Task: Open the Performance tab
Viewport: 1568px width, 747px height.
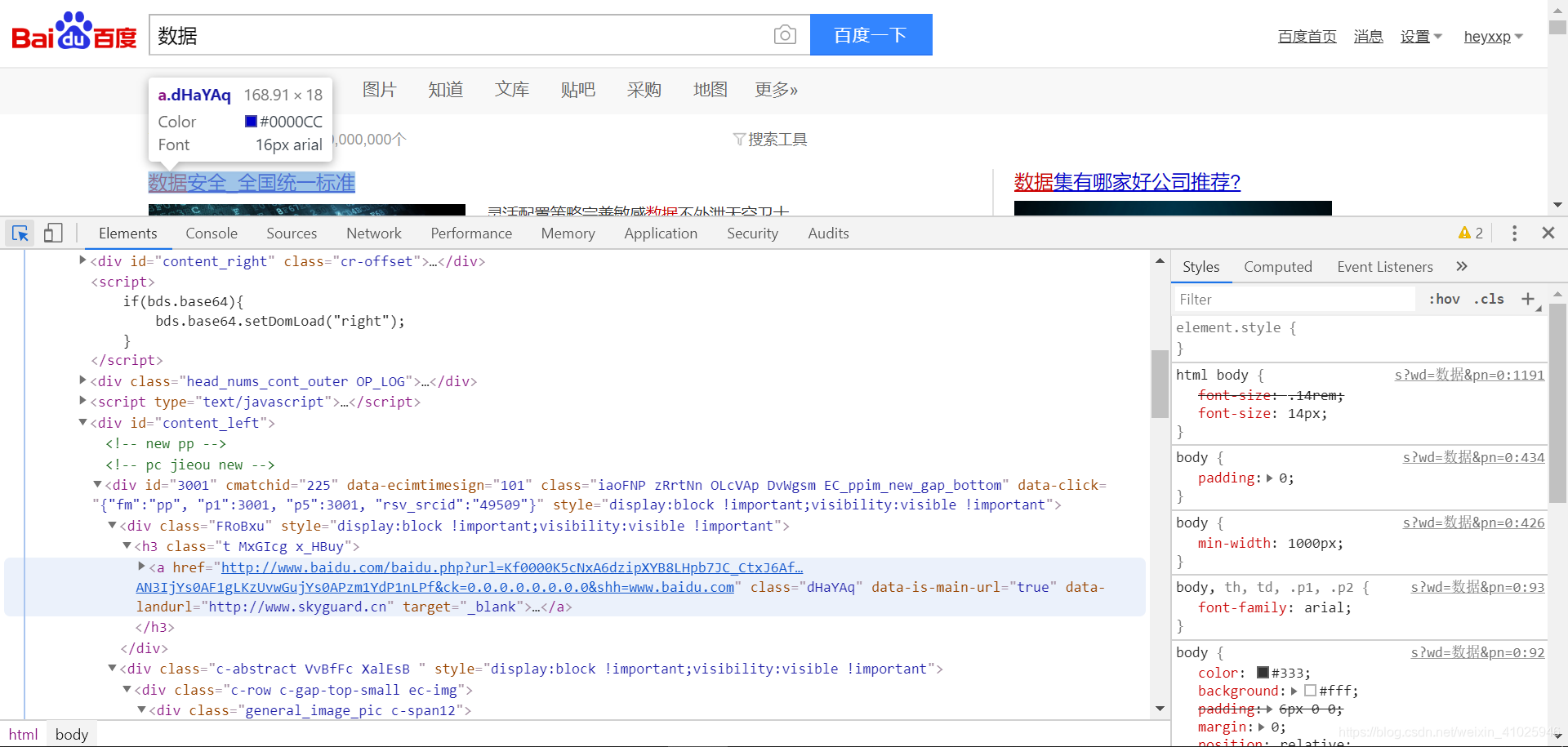Action: click(471, 233)
